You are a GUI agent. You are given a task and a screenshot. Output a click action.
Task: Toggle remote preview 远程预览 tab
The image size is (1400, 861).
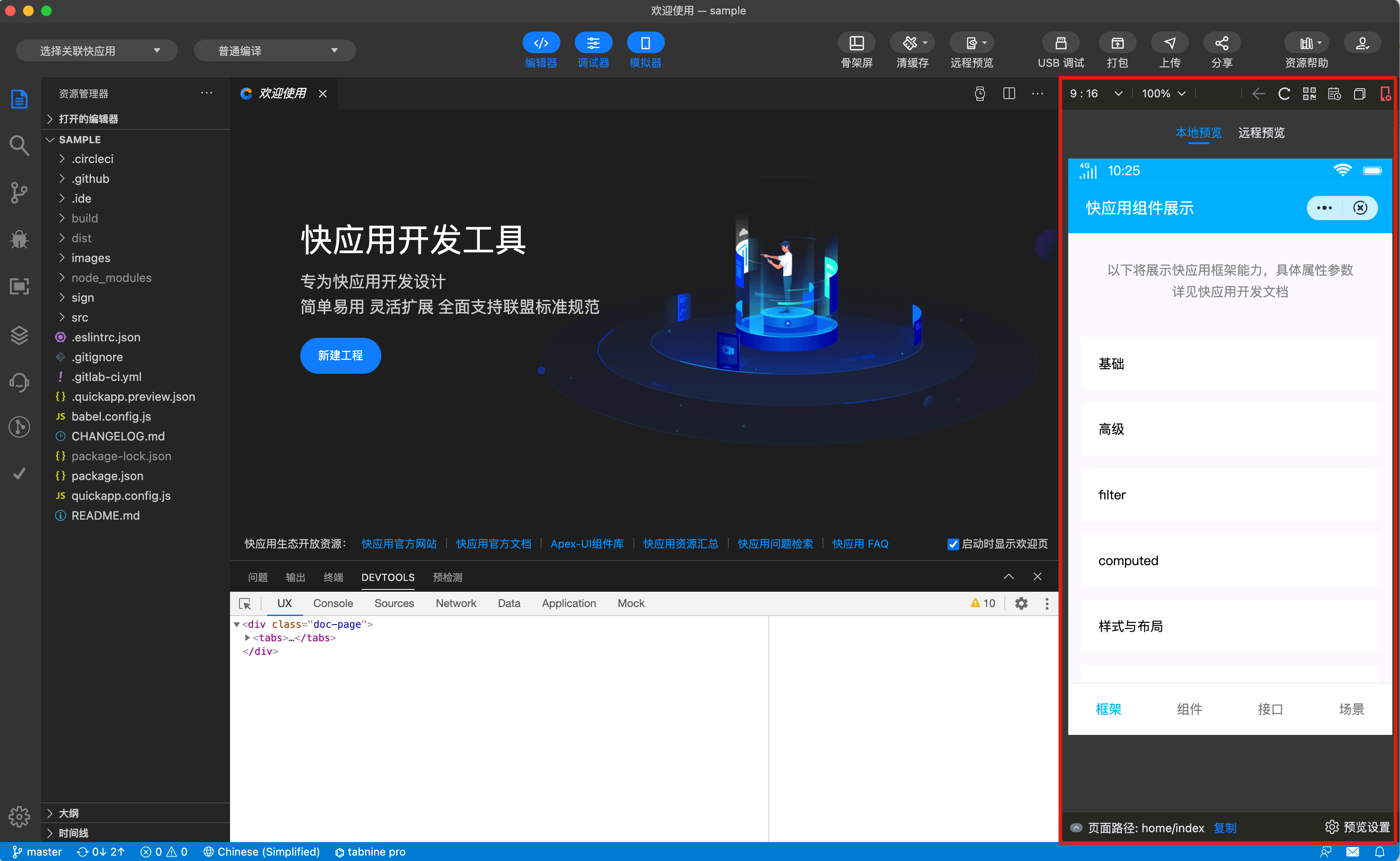[1262, 132]
